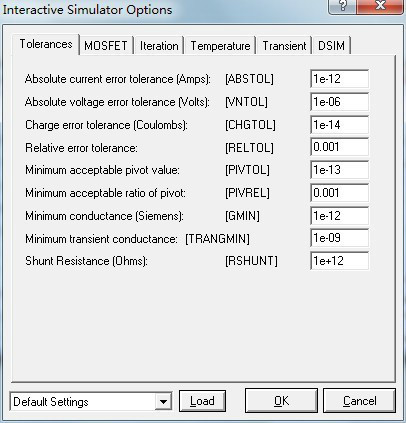Click the title bar help question mark icon
Screen dimensions: 406x423
coord(343,6)
